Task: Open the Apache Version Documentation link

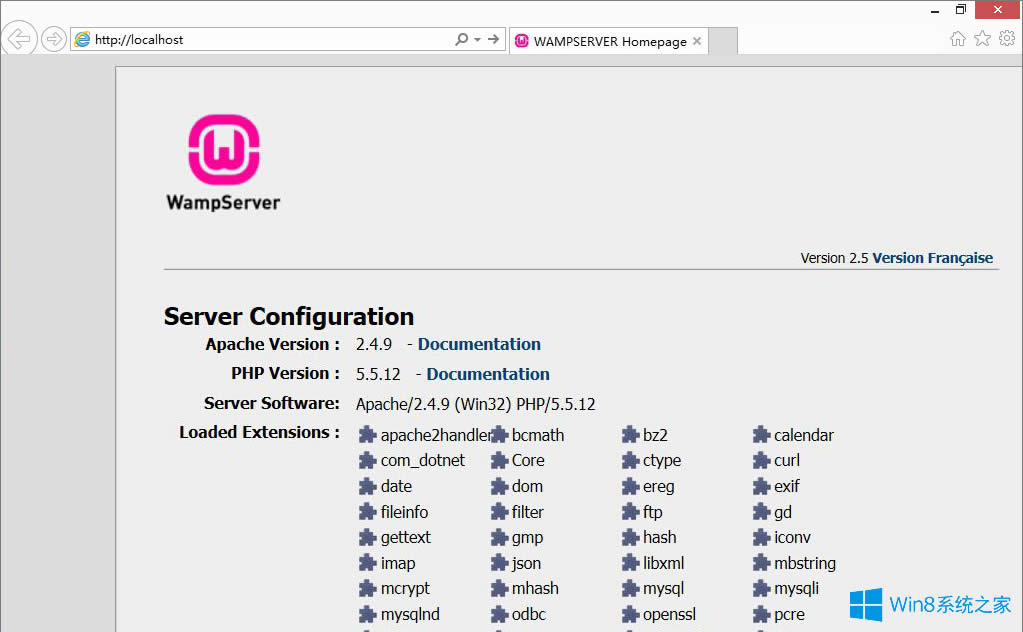Action: click(479, 344)
